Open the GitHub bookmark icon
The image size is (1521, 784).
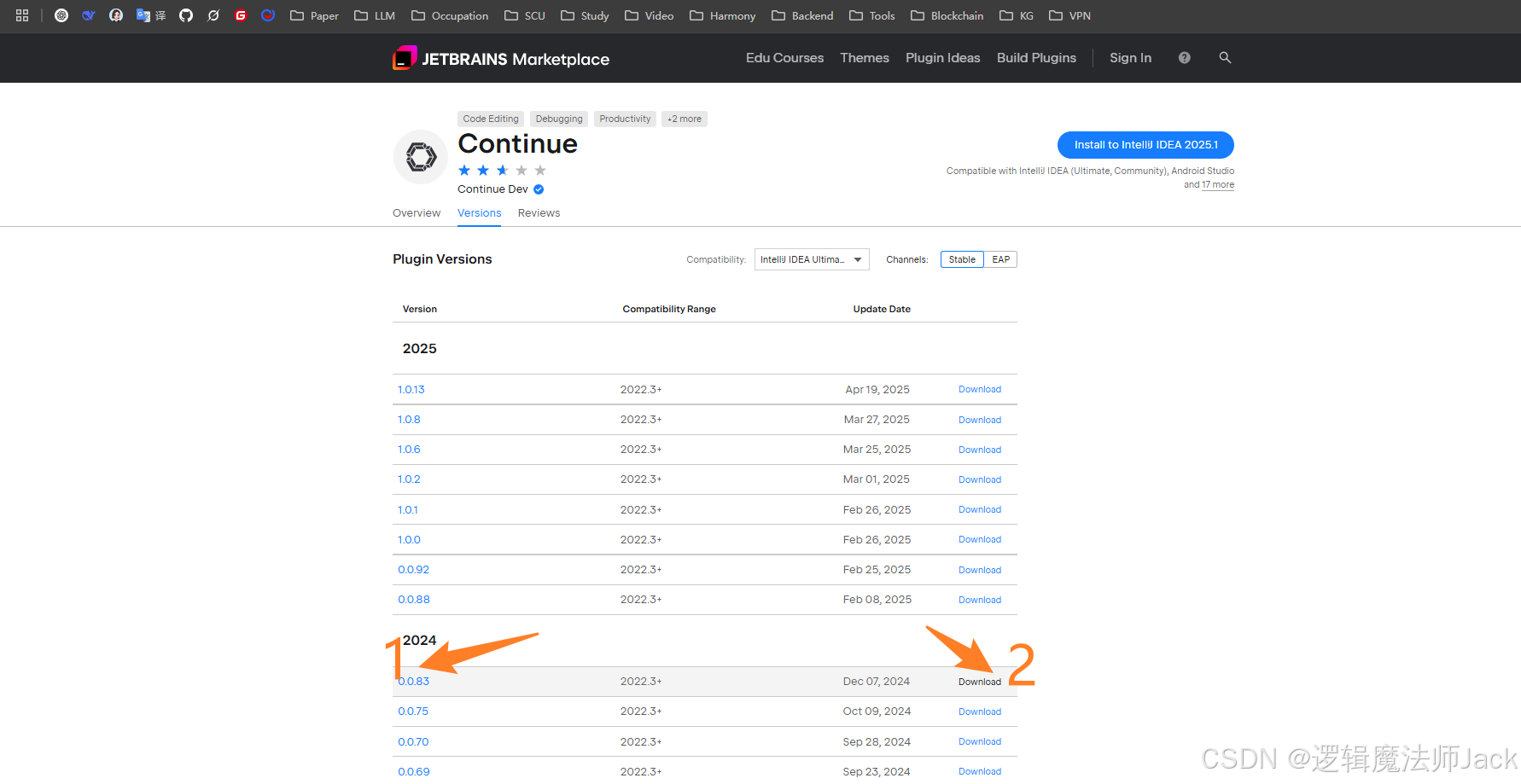tap(186, 15)
